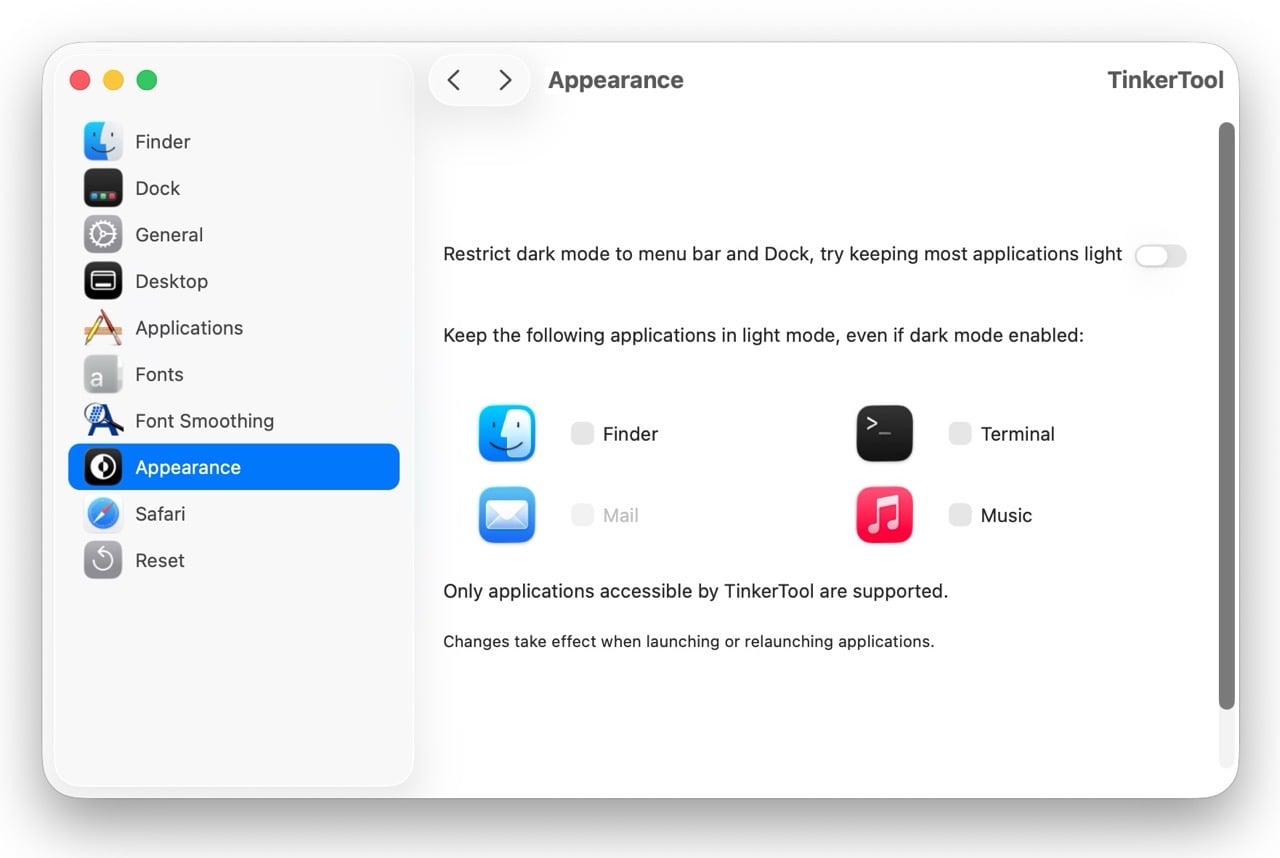Open Safari settings from the sidebar
Screen dimensions: 1280x858
coord(104,513)
